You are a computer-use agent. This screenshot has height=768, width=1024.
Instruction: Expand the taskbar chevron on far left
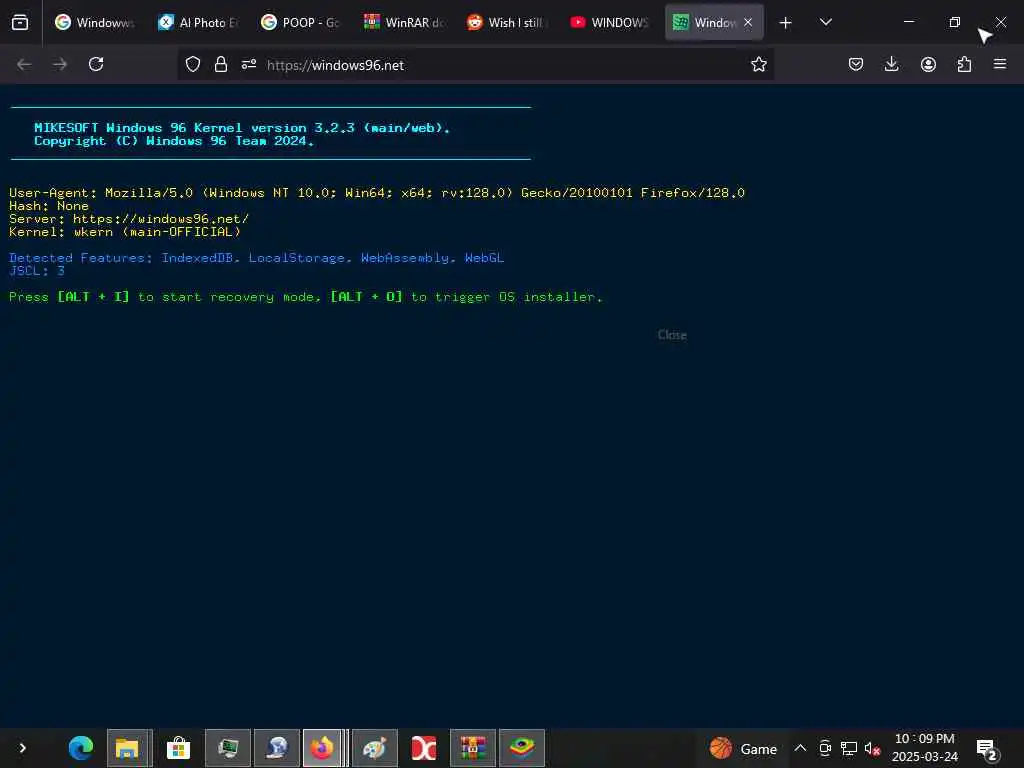point(23,748)
